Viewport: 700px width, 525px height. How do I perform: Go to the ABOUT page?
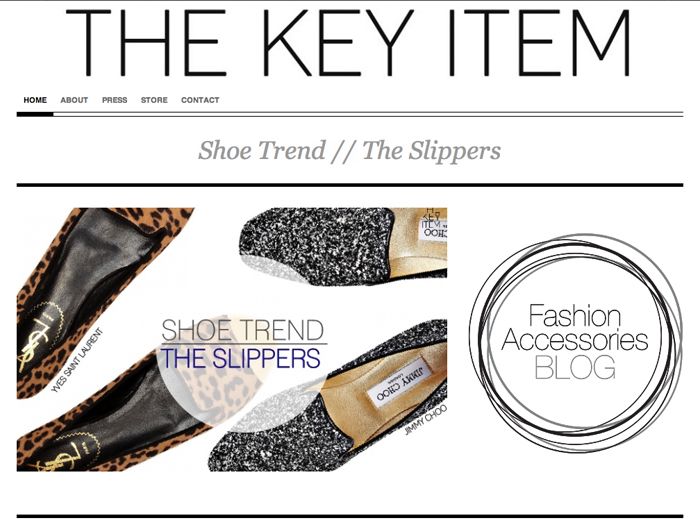(x=74, y=100)
